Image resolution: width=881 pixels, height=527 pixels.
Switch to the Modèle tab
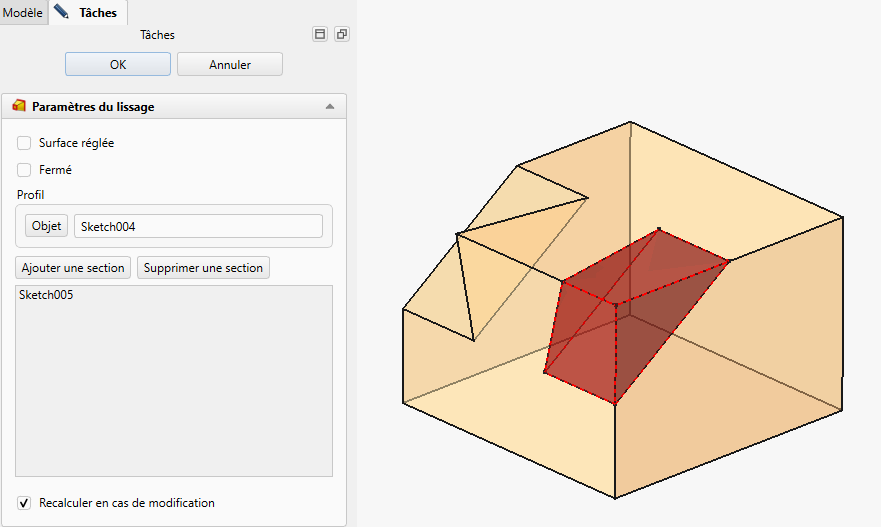(23, 12)
